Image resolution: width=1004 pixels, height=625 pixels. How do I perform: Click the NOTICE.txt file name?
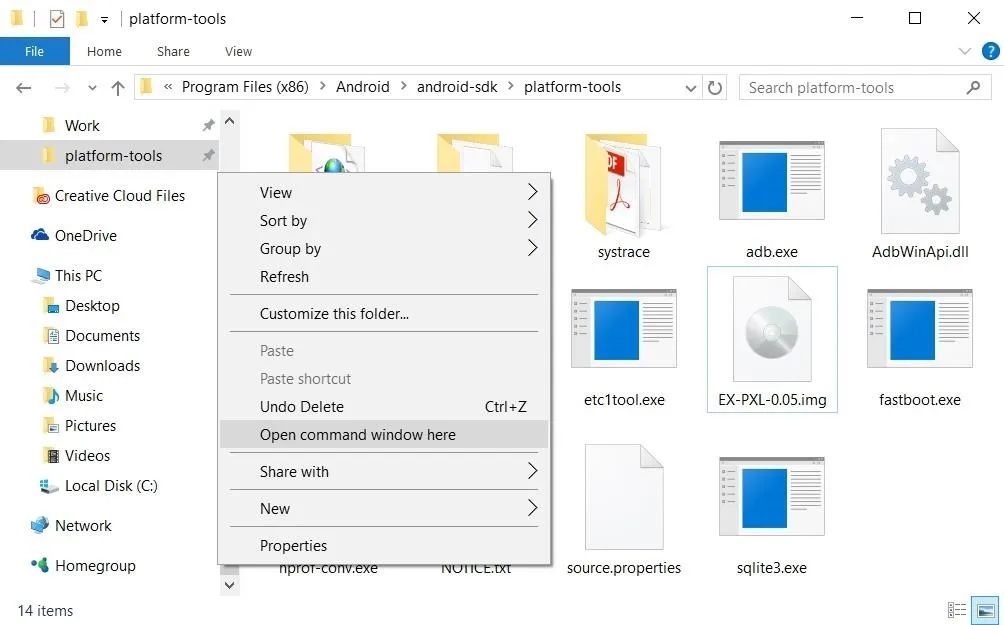(476, 568)
